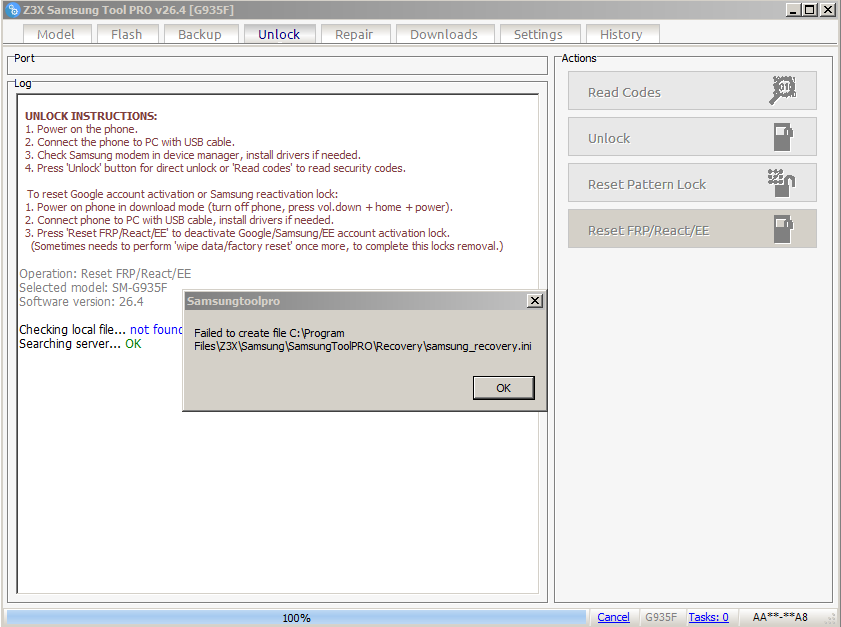Select the Unlock tab

click(x=279, y=34)
